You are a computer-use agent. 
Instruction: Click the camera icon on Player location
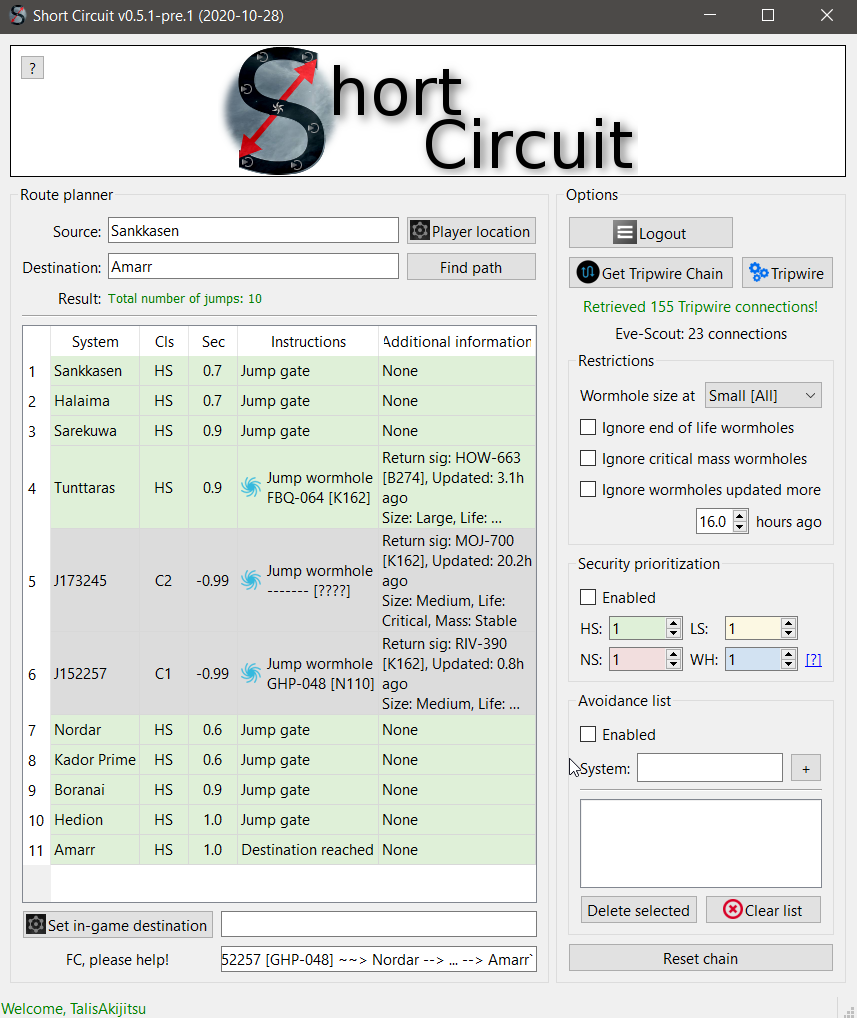[420, 230]
